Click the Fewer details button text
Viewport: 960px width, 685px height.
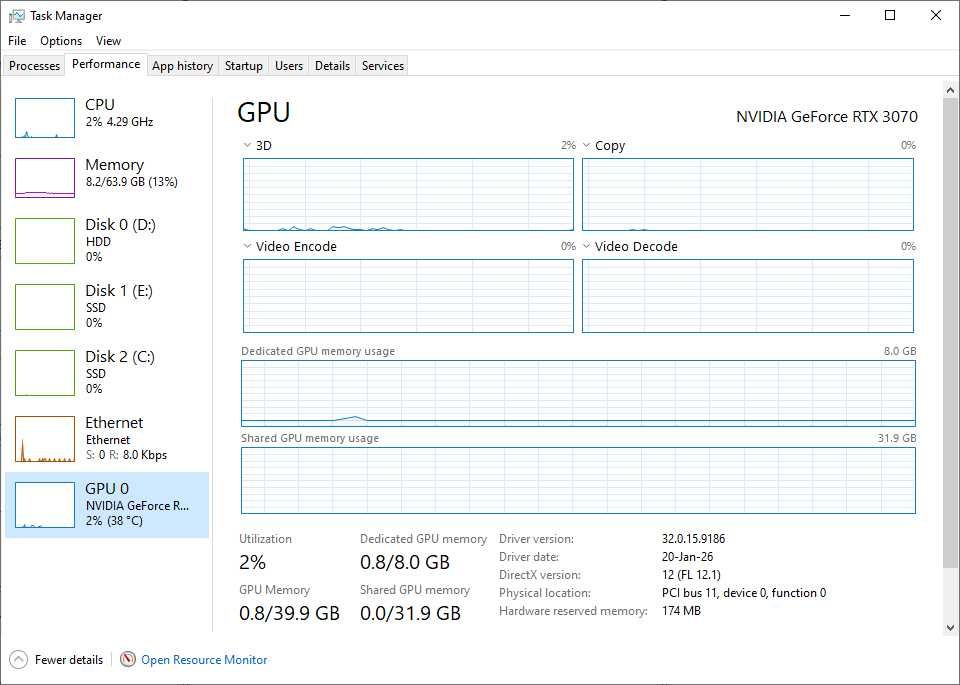pyautogui.click(x=69, y=660)
